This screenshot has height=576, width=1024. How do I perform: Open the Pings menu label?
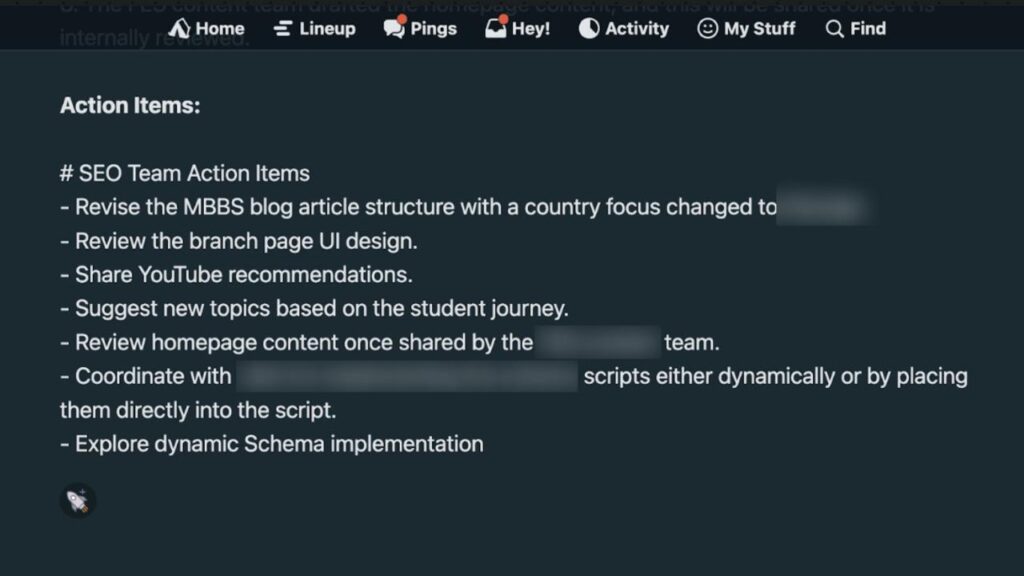tap(433, 29)
